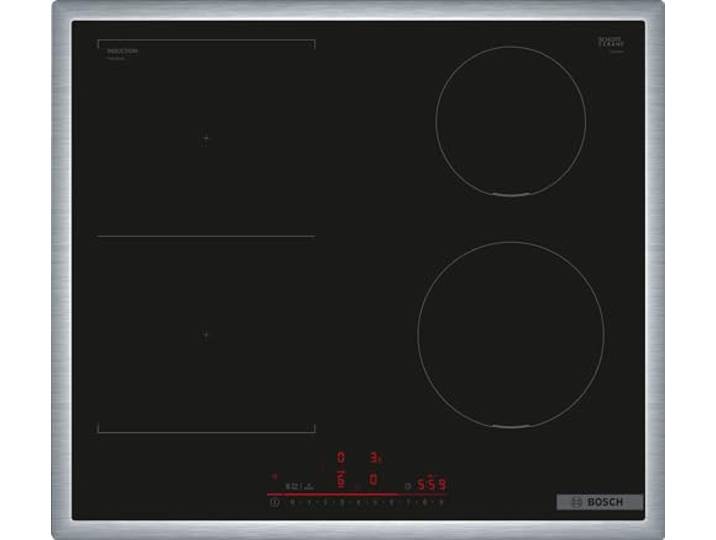
Task: Select the front right zone display showing 0
Action: 373,480
